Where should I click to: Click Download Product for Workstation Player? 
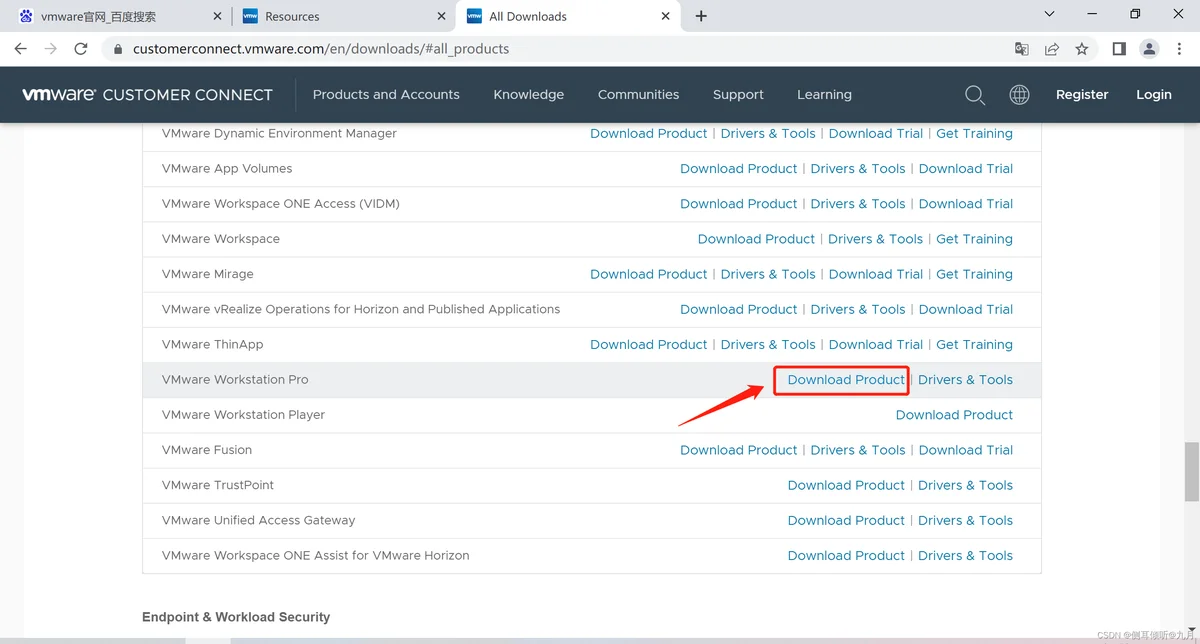pos(954,415)
